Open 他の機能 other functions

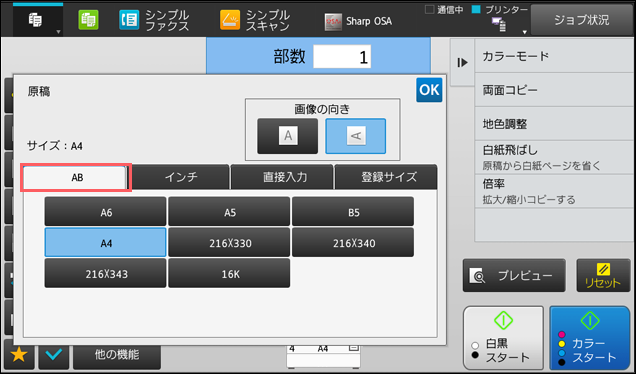pos(117,356)
